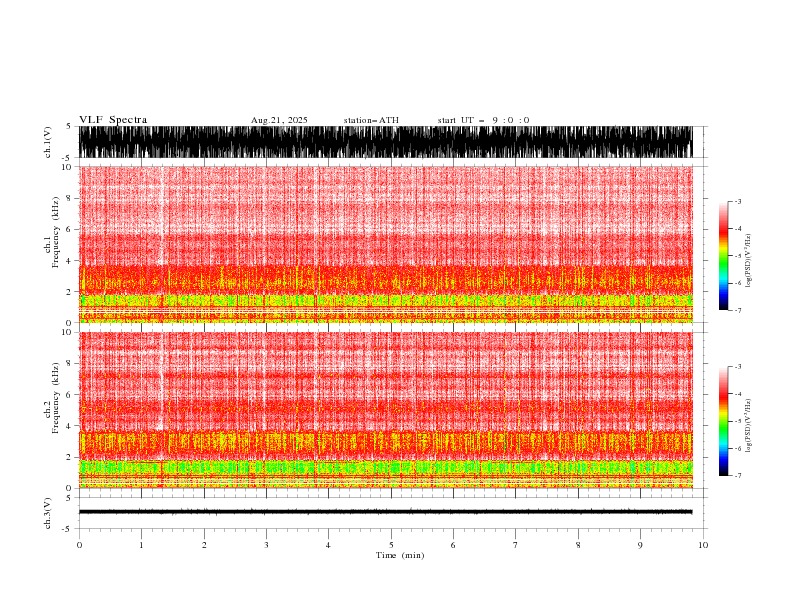This screenshot has height=612, width=792.
Task: Click the "-7" tick on ch.1 colorbar
Action: coord(738,310)
